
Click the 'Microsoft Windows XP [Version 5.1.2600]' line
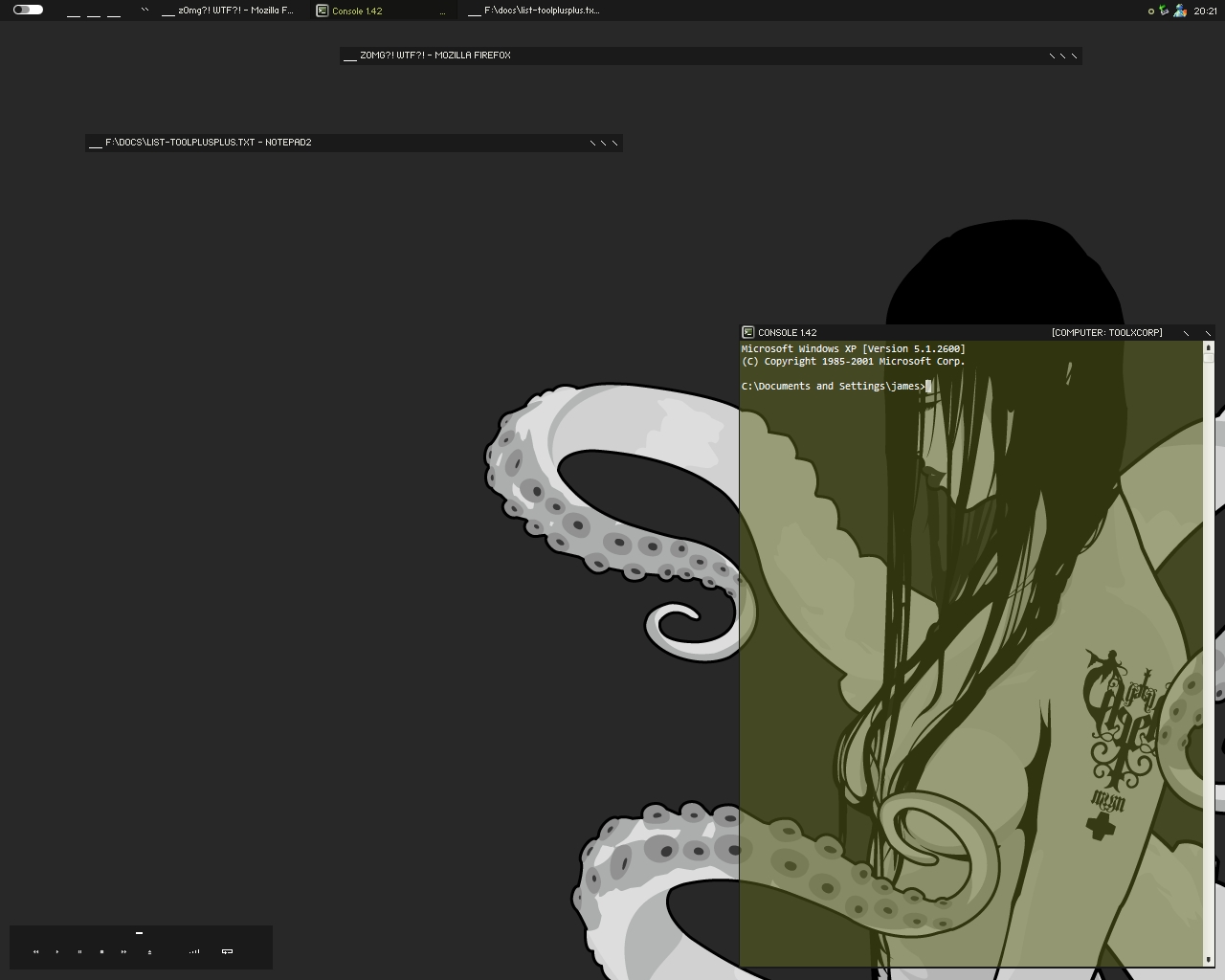click(854, 349)
